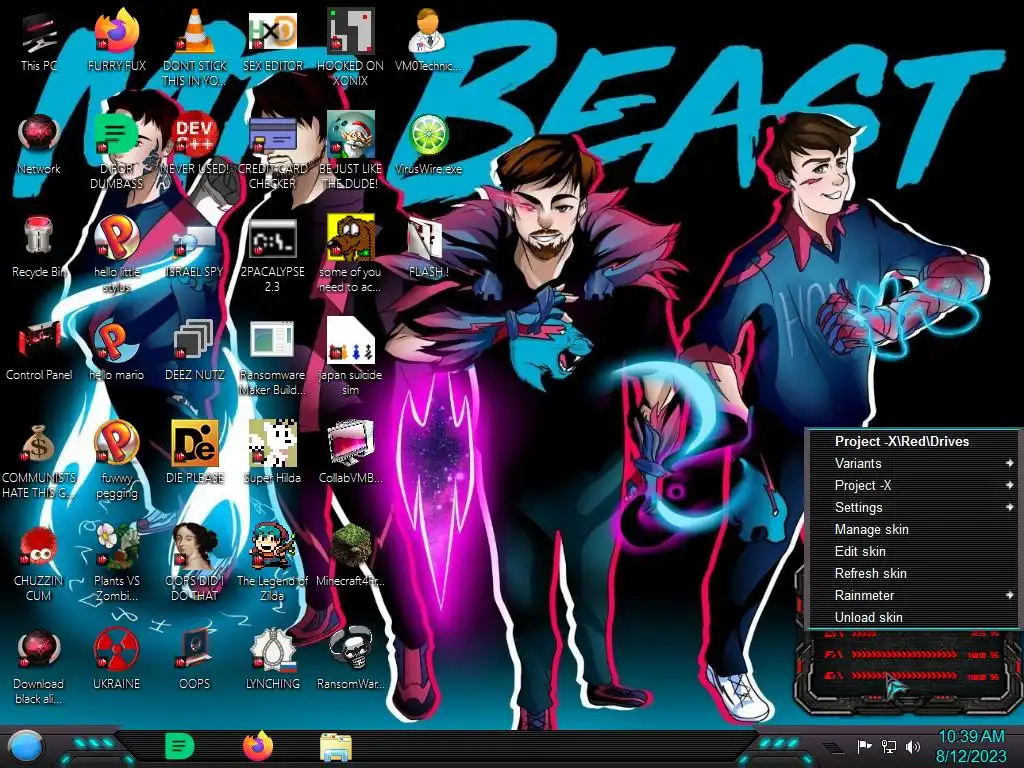Open Action Center flag tray icon

click(865, 746)
